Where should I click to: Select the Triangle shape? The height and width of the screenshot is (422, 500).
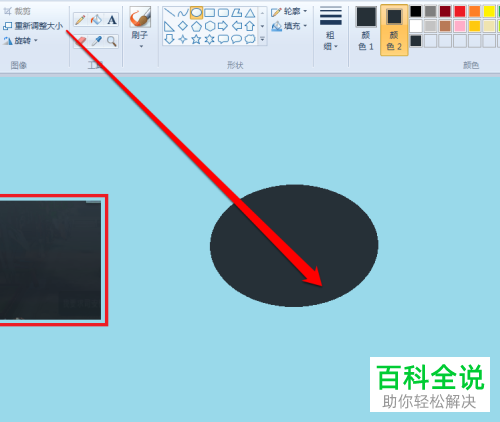pos(250,13)
